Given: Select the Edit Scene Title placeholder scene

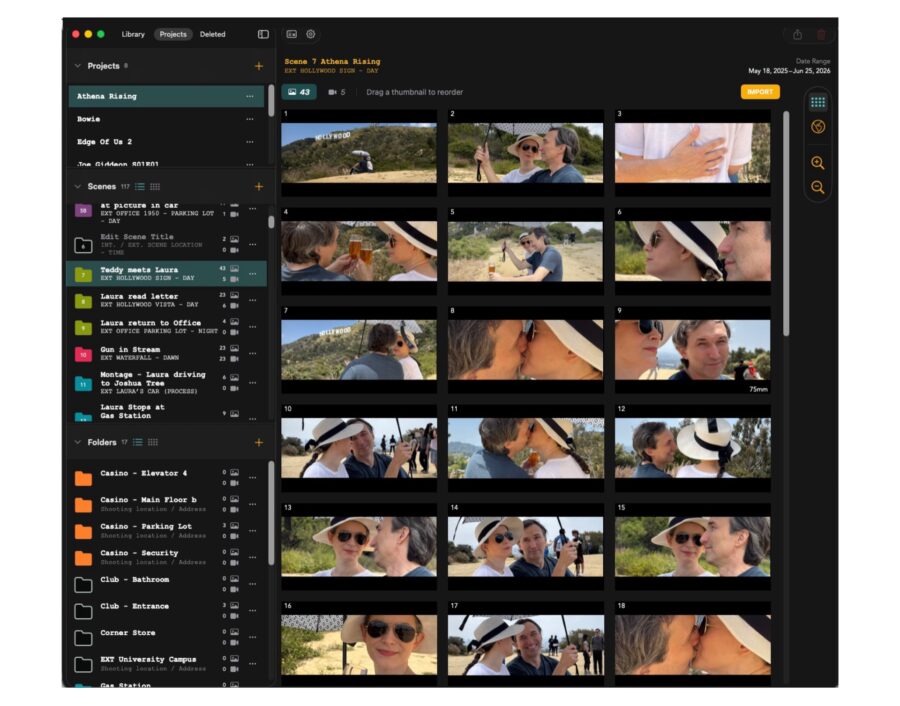Looking at the screenshot, I should (166, 245).
